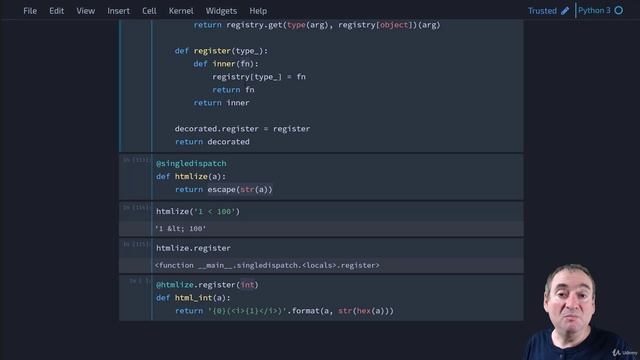Click the input prompt of the @singledispatch cell

[136, 160]
